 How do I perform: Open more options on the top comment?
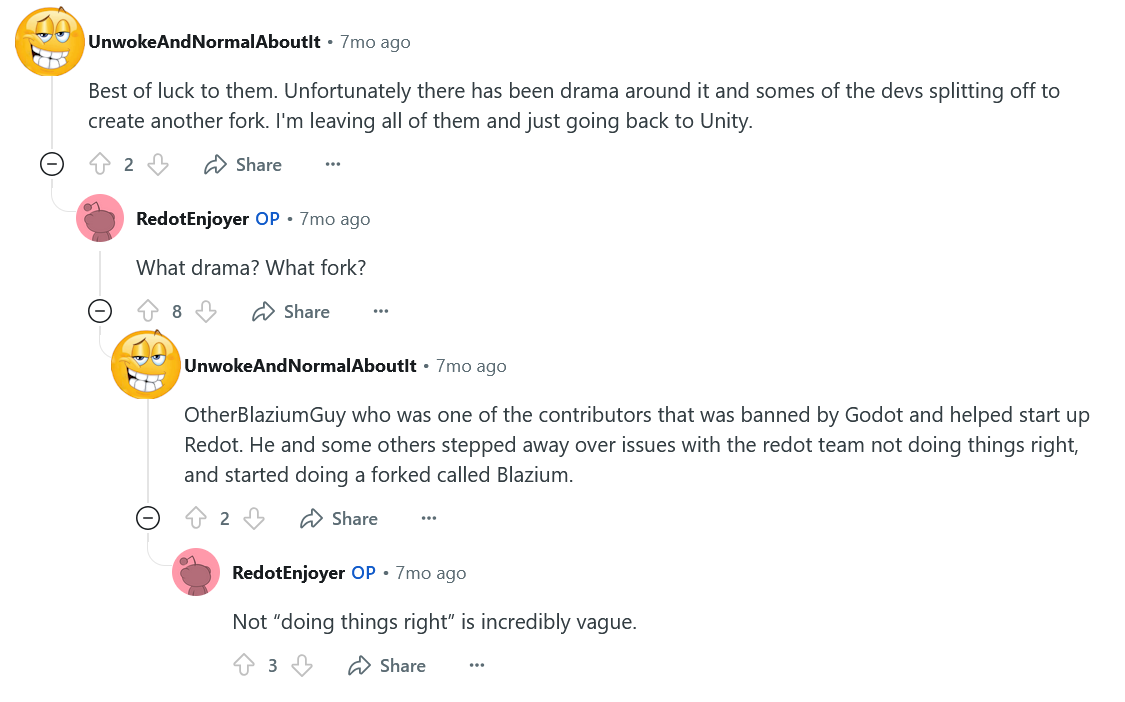[332, 164]
